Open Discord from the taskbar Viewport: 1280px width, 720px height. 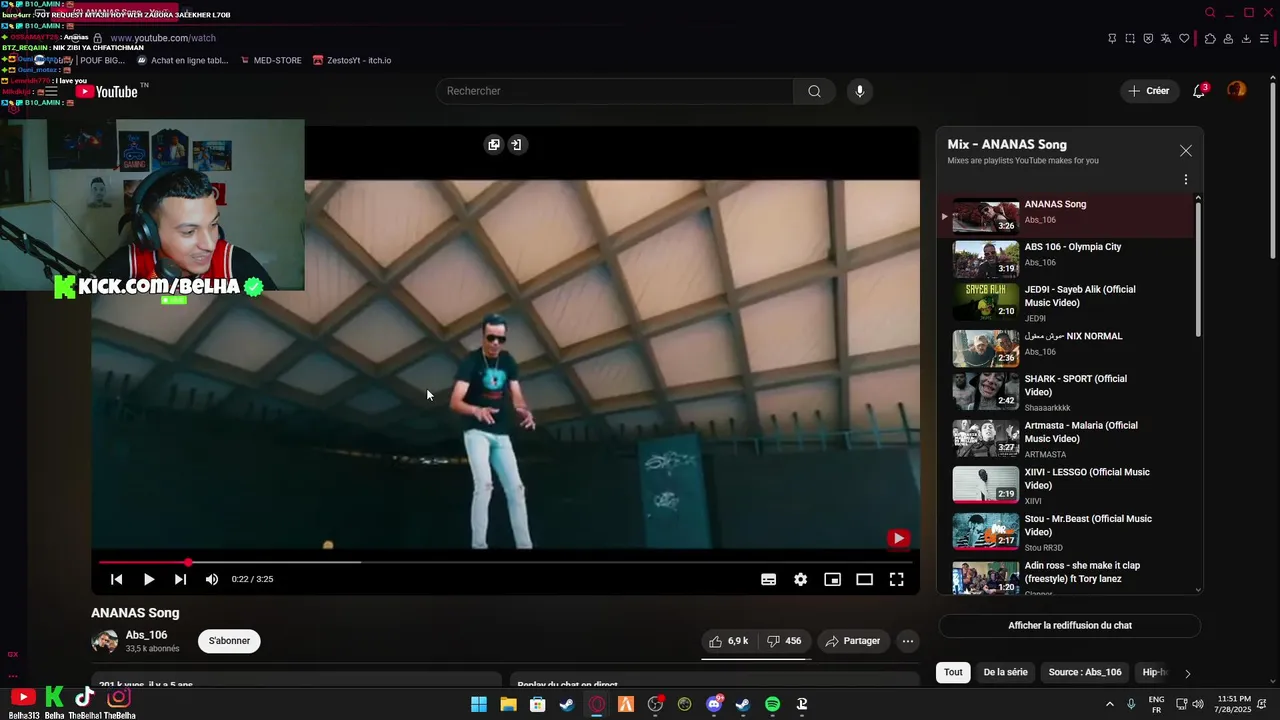point(714,704)
